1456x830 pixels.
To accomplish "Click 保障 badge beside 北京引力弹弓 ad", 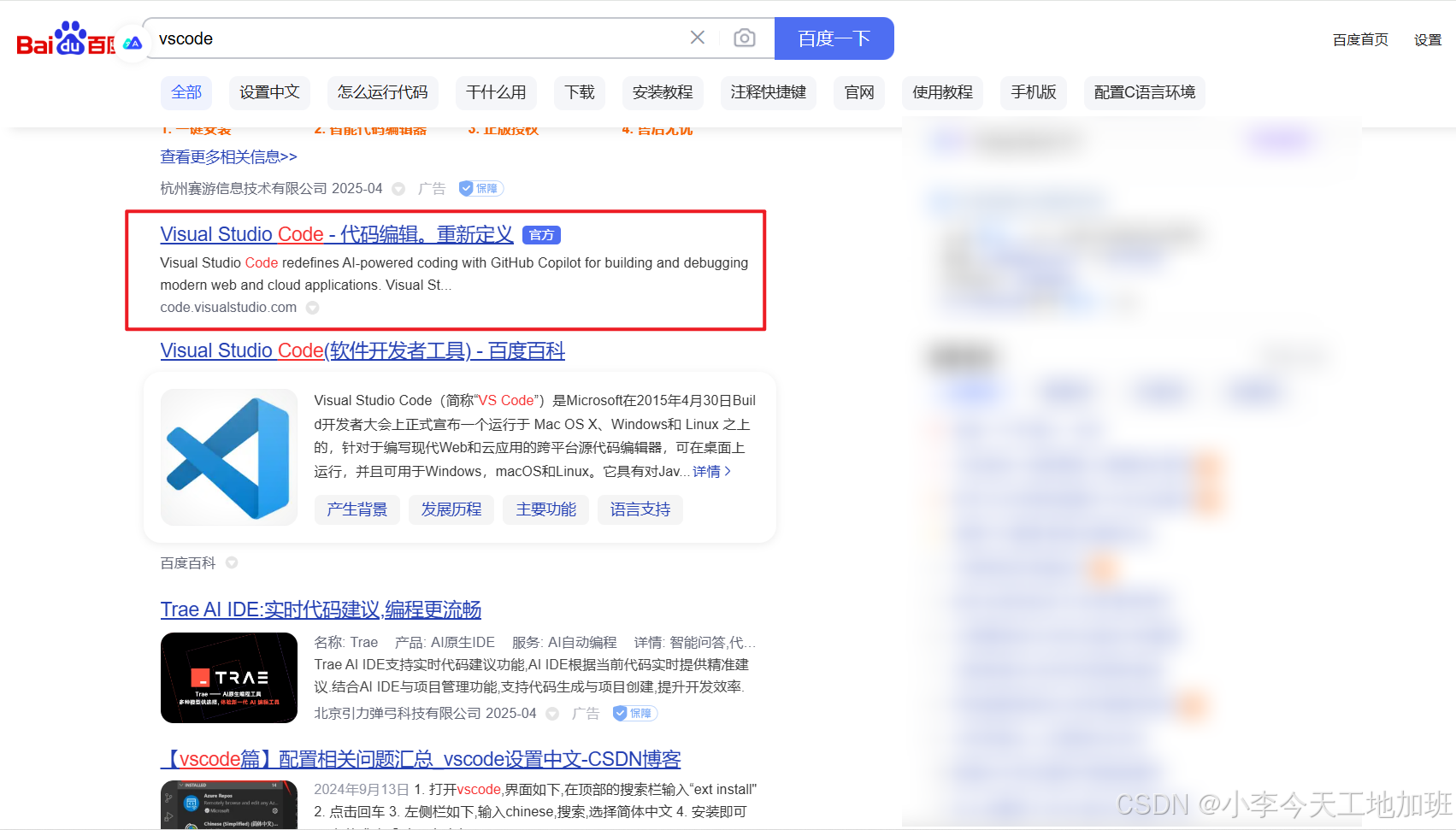I will click(634, 713).
